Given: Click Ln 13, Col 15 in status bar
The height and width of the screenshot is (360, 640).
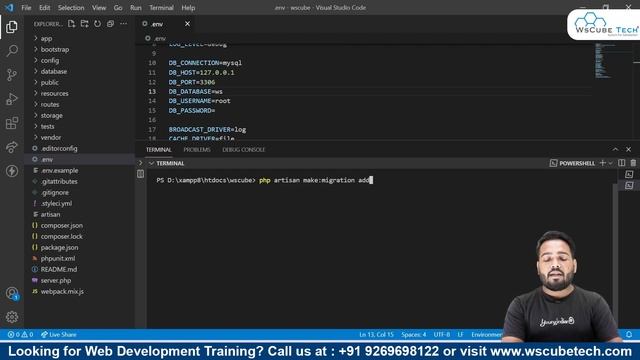Looking at the screenshot, I should 376,334.
